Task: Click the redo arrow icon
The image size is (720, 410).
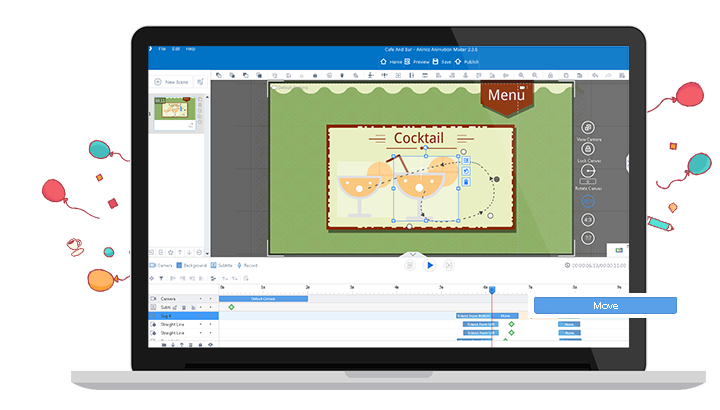Action: 609,75
